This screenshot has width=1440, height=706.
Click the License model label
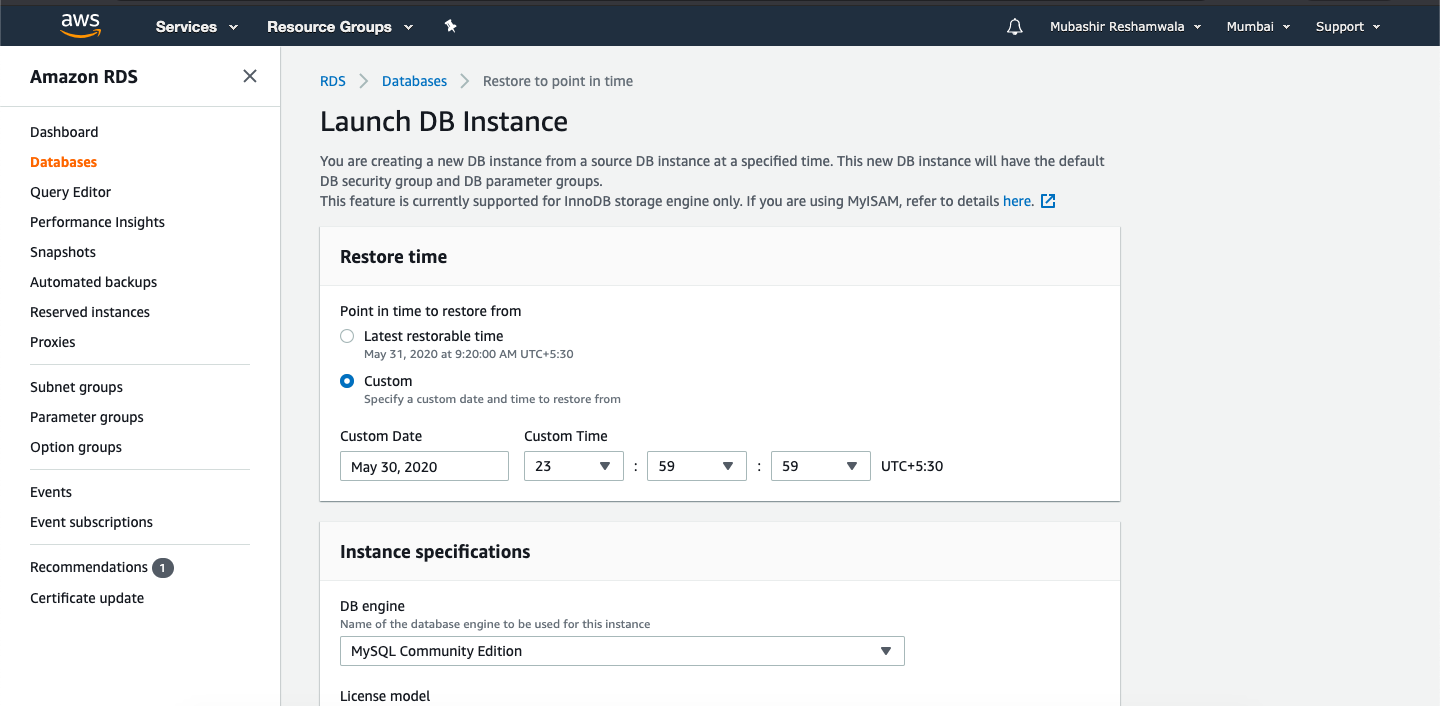[x=385, y=696]
